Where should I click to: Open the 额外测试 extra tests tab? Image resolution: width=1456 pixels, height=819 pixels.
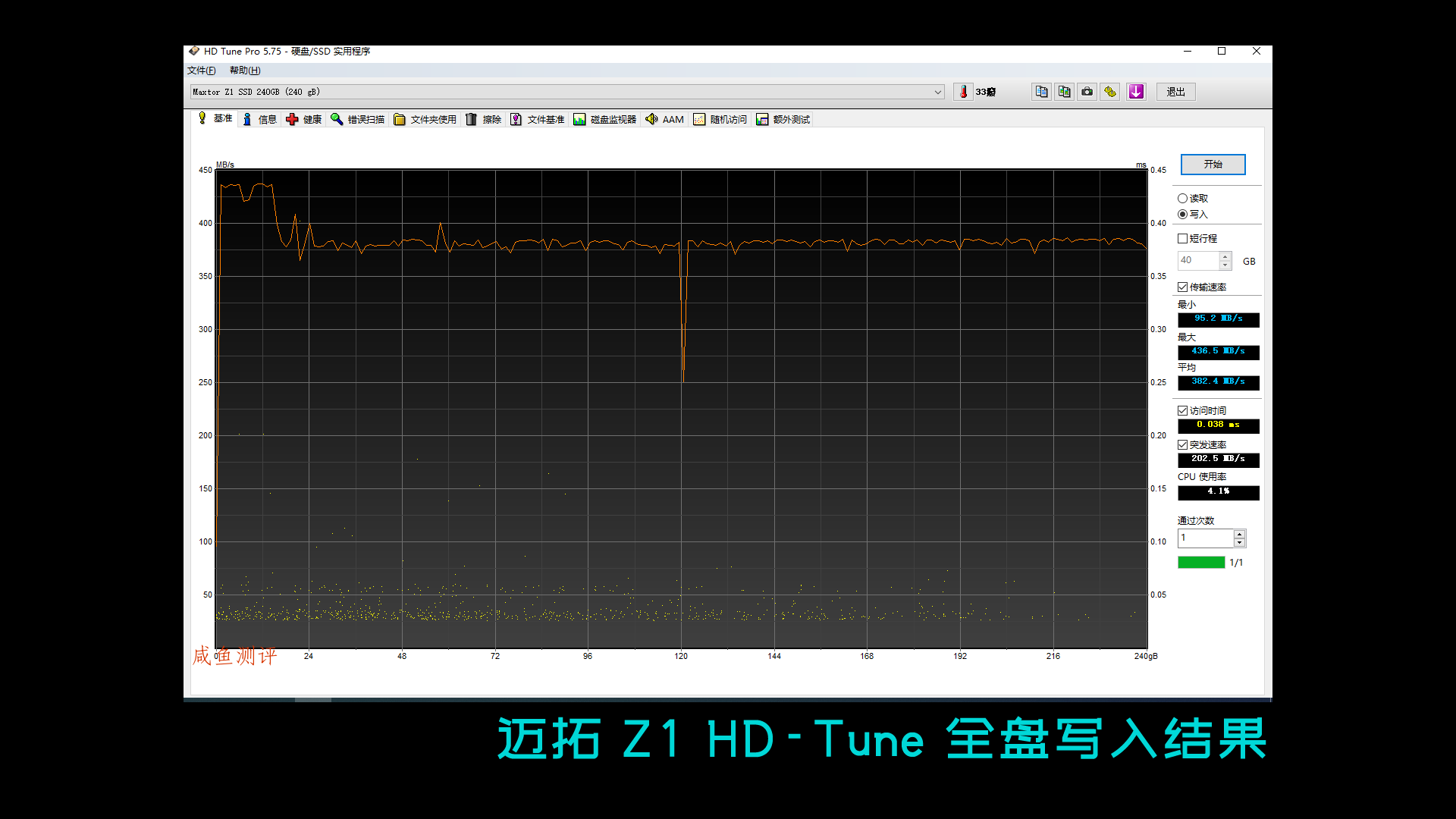point(783,120)
